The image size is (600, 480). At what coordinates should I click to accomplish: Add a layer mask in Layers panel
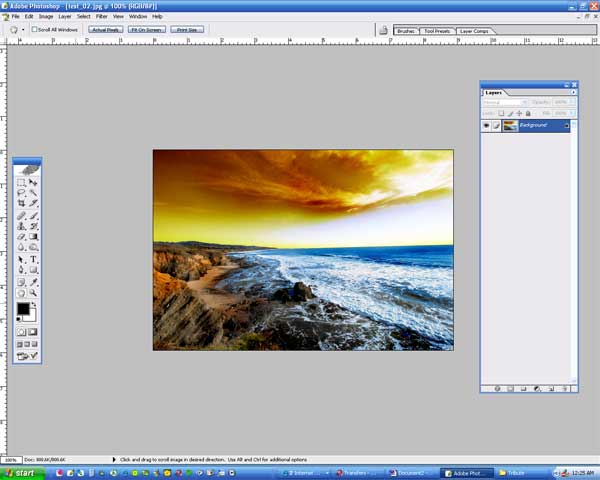tap(510, 389)
